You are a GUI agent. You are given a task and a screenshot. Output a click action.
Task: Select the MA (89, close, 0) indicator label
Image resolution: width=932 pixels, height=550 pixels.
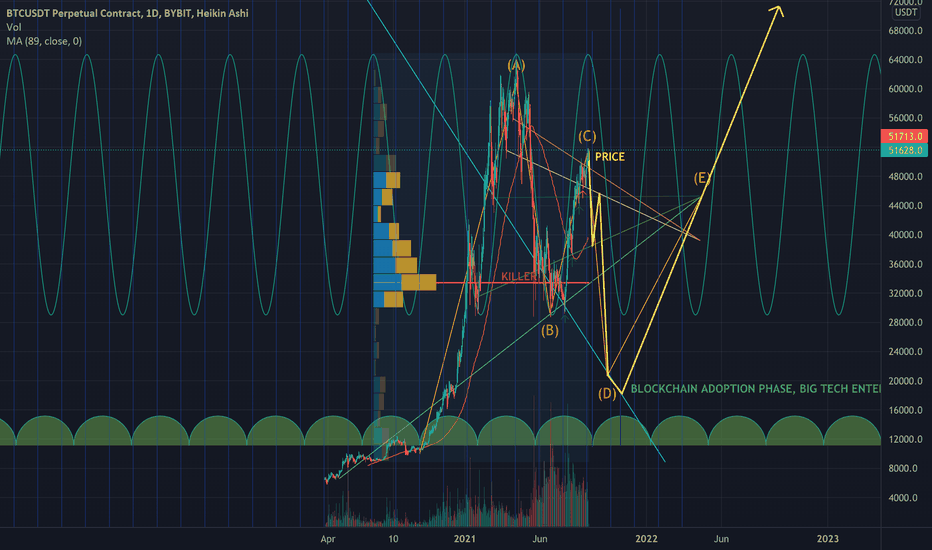(x=44, y=41)
